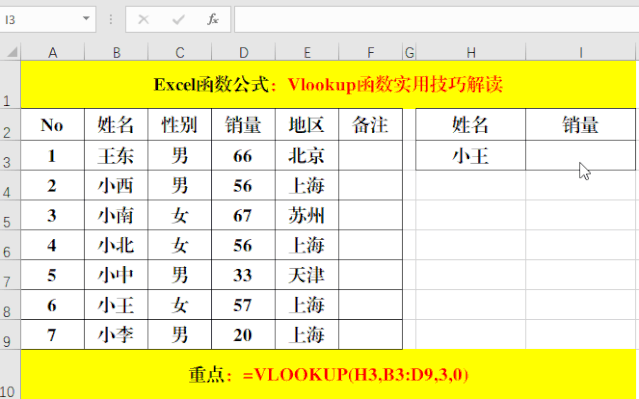
Task: Click the 'No' header cell
Action: [x=53, y=124]
